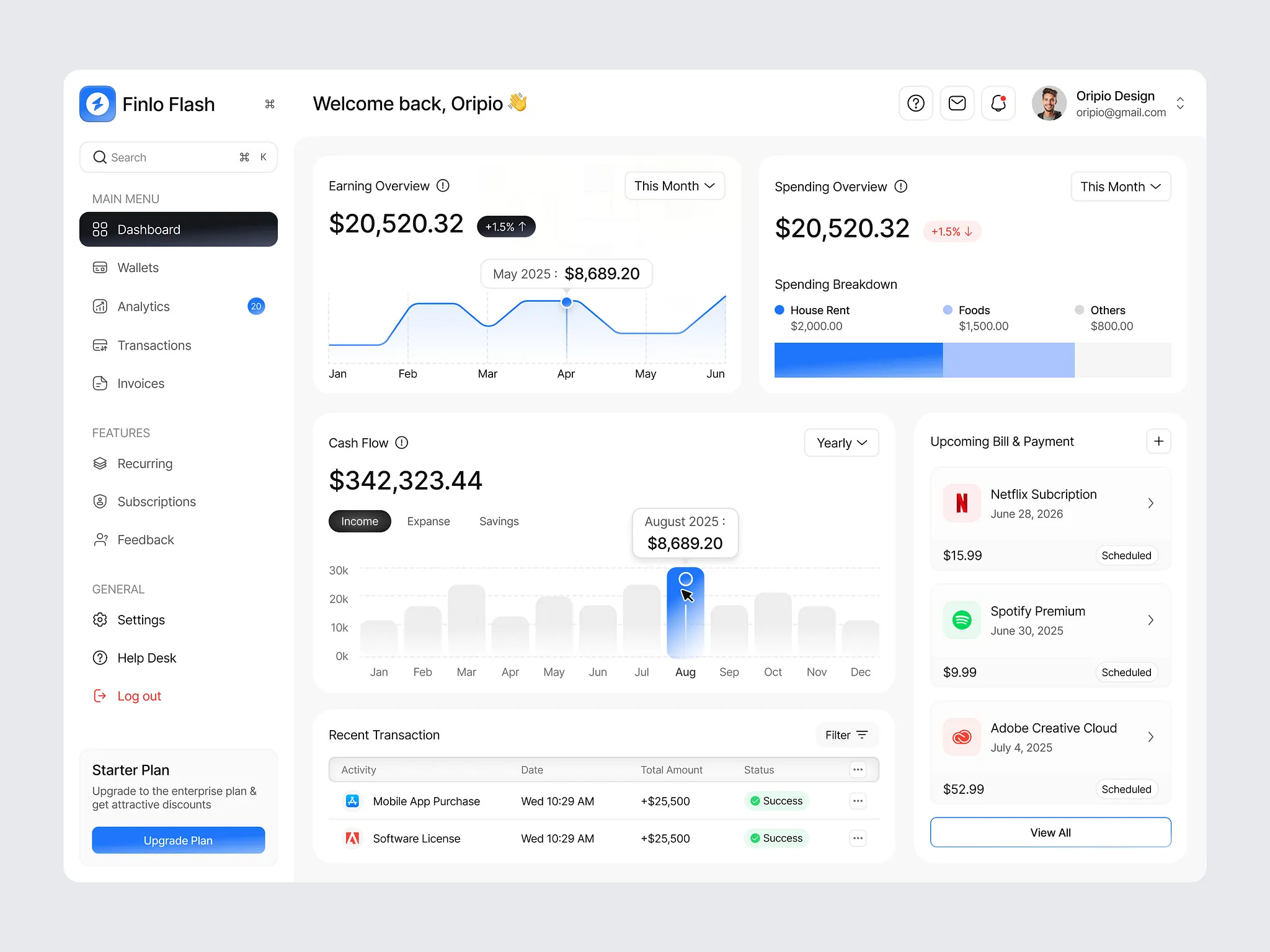1270x952 pixels.
Task: Click the notification bell icon
Action: (998, 103)
